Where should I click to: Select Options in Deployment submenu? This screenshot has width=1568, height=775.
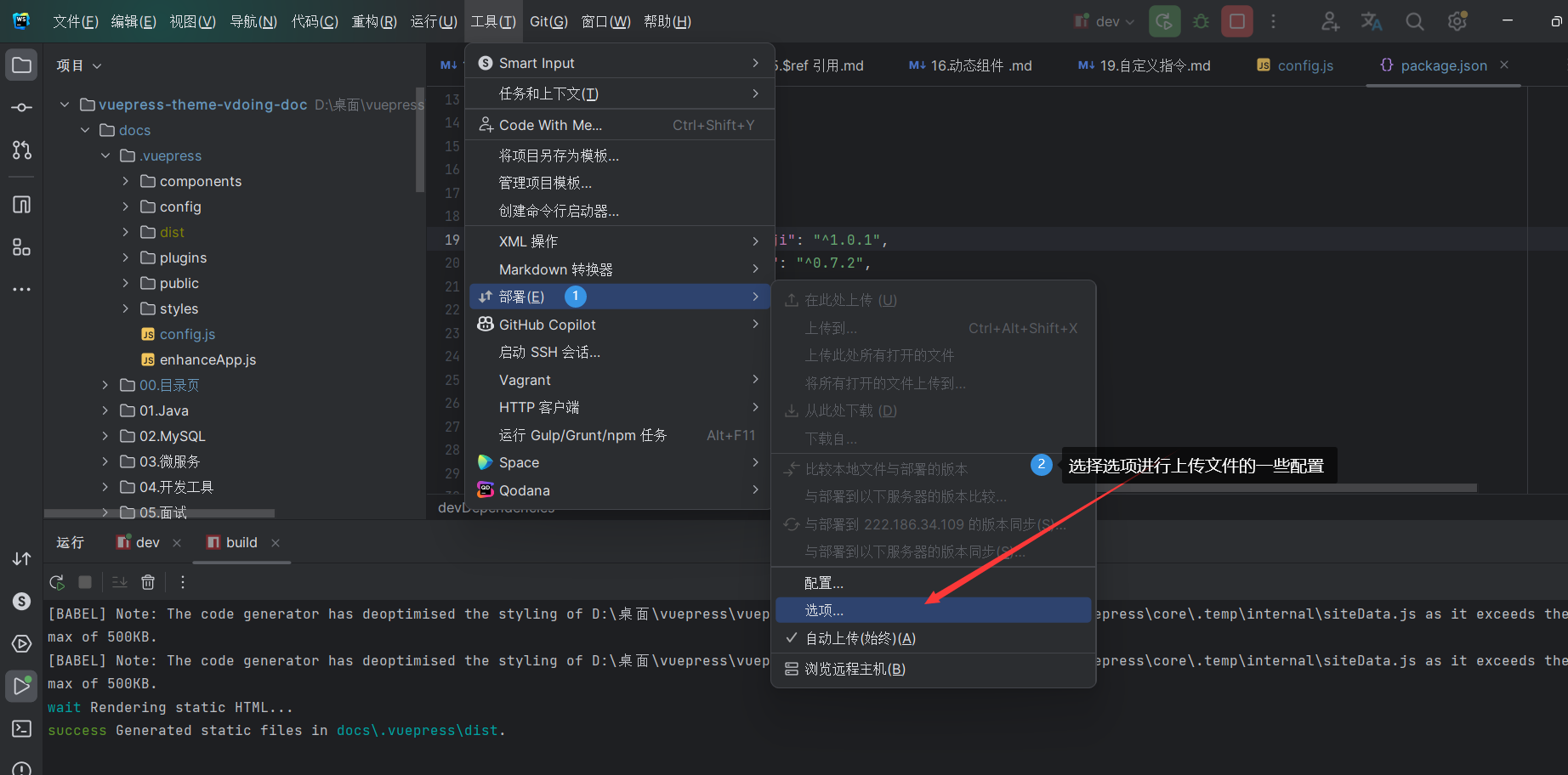tap(933, 610)
